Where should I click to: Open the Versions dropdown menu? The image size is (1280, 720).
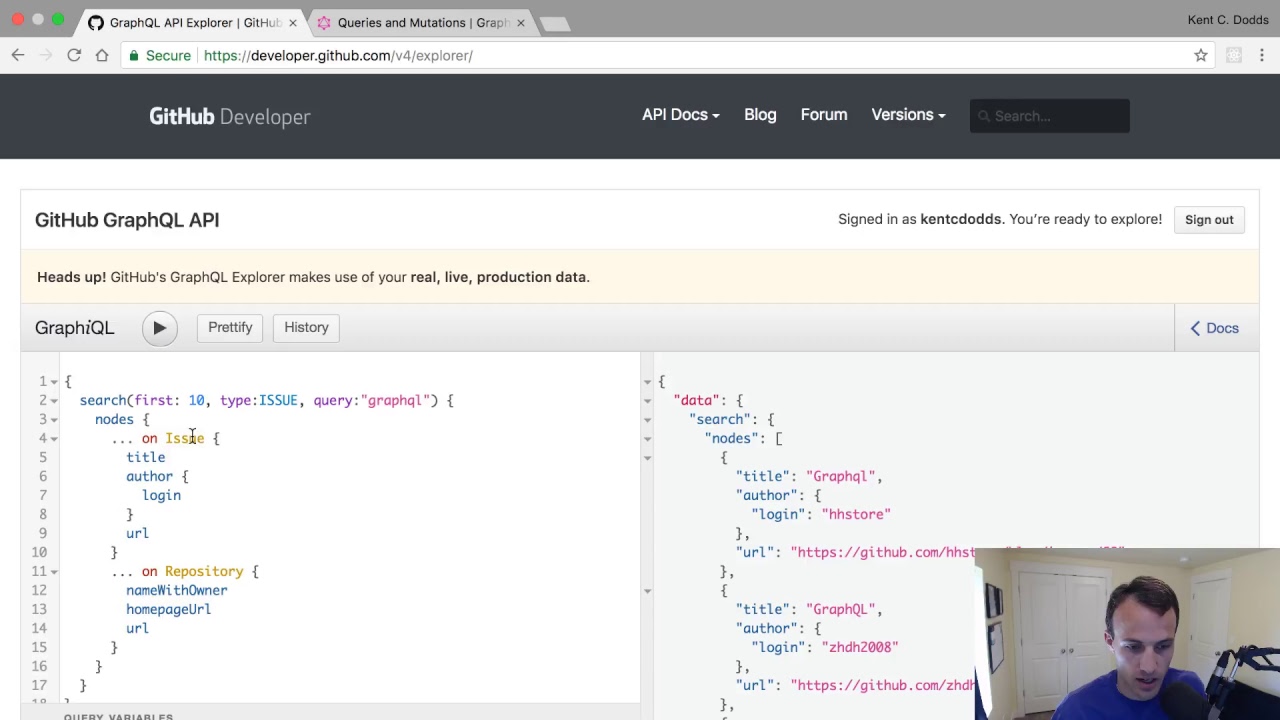[908, 115]
